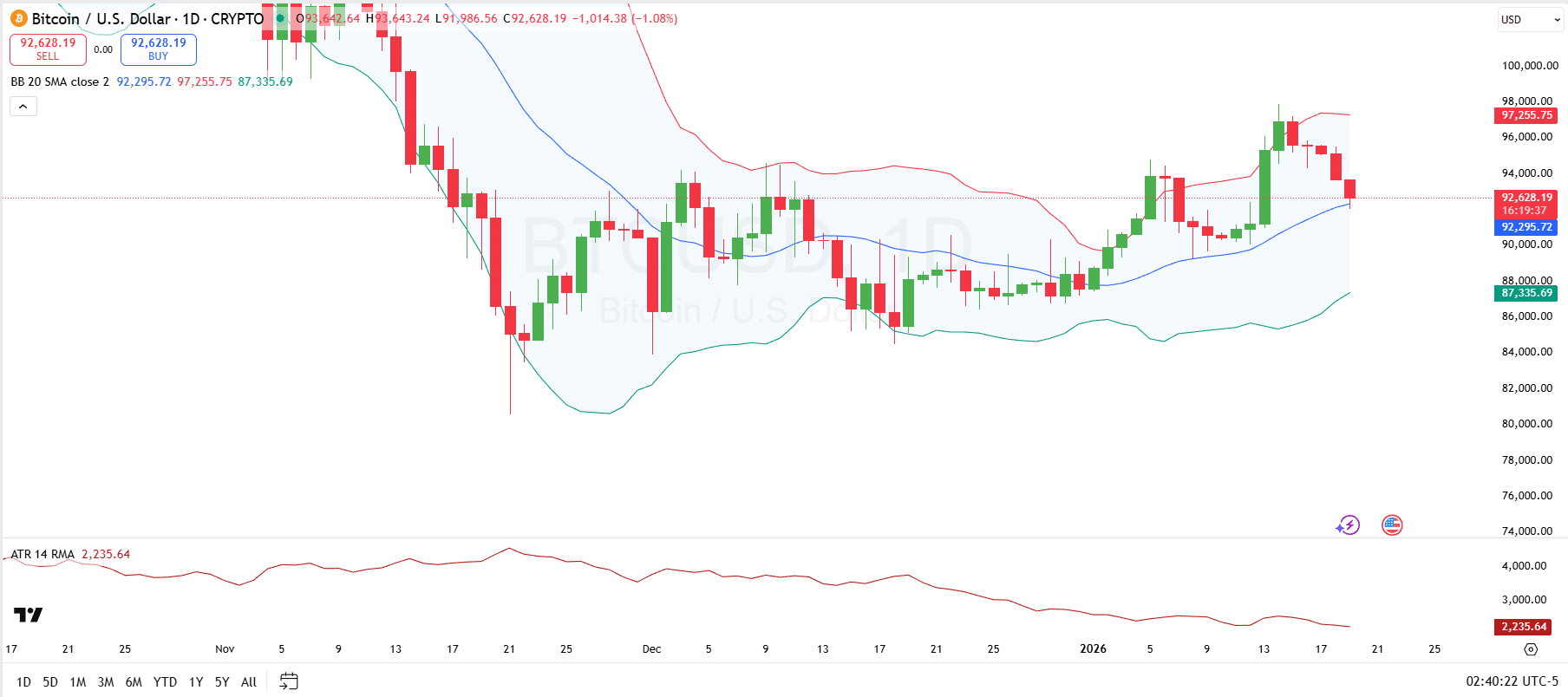1568x697 pixels.
Task: Click the US flag economic events icon
Action: click(x=1392, y=525)
